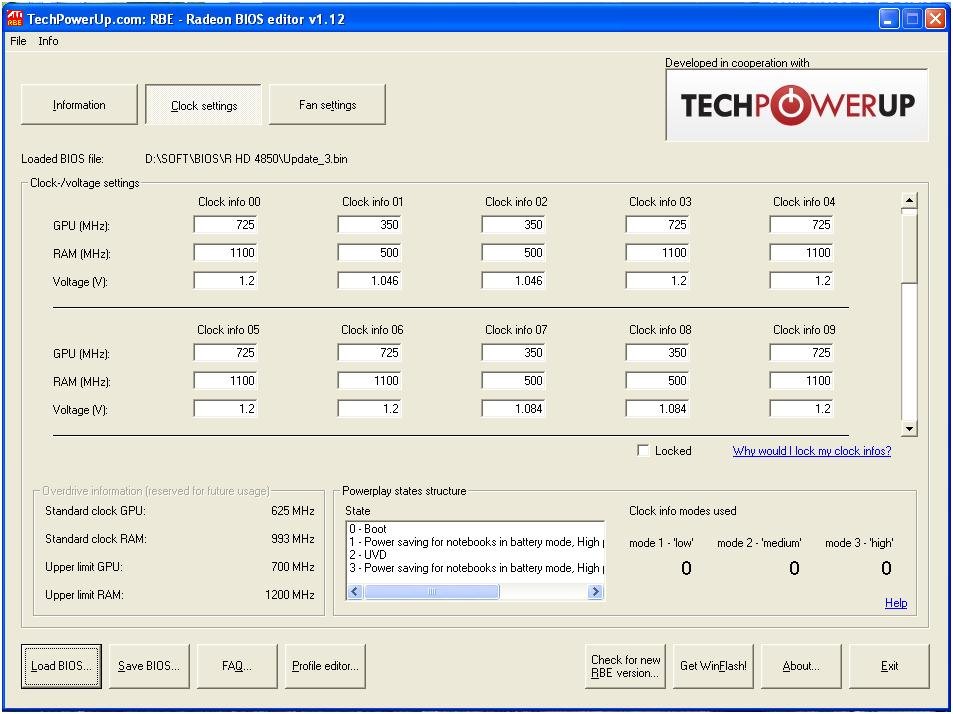Edit Clock info 01 GPU MHz field
953x714 pixels.
(370, 225)
